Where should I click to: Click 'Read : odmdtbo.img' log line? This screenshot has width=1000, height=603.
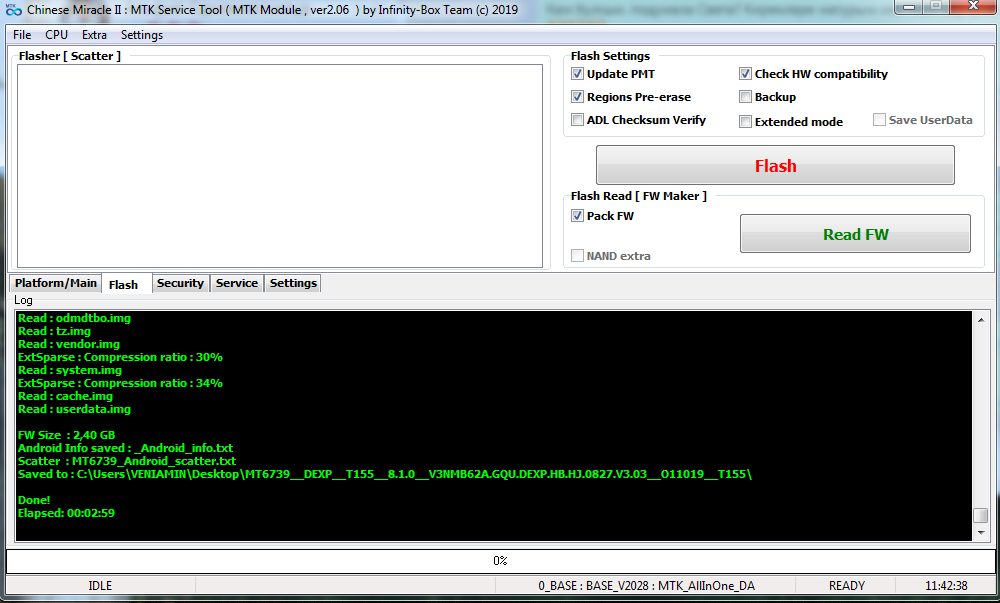[x=74, y=318]
